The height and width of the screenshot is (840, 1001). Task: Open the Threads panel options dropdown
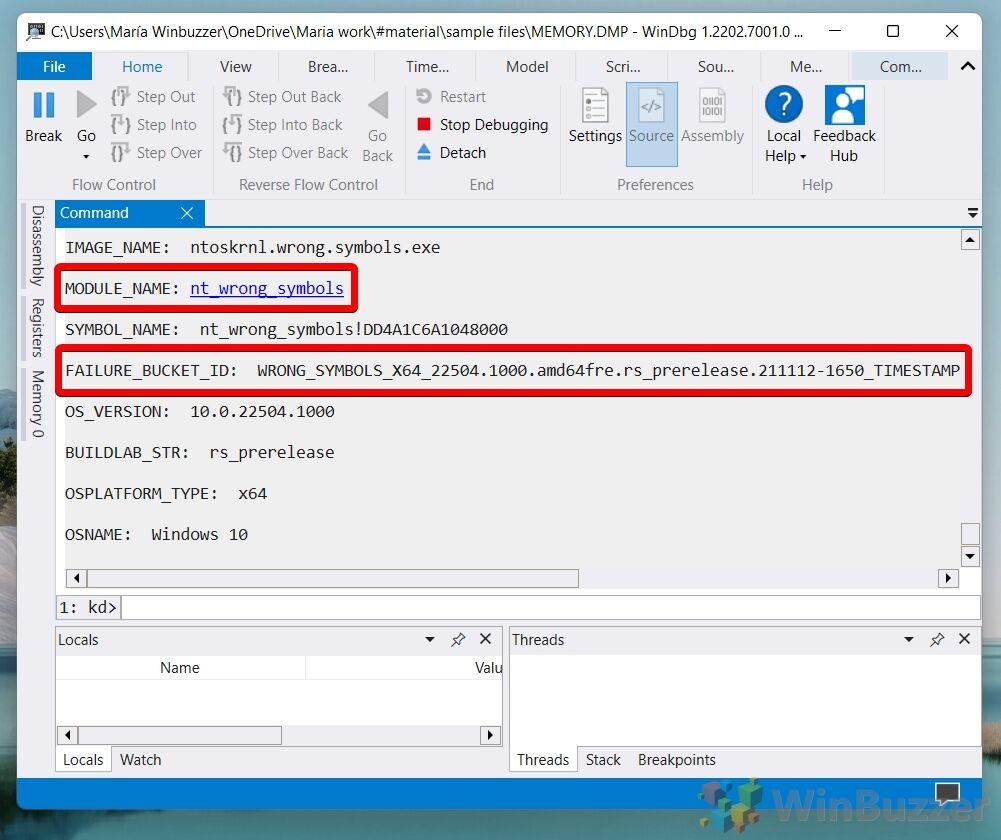click(908, 639)
